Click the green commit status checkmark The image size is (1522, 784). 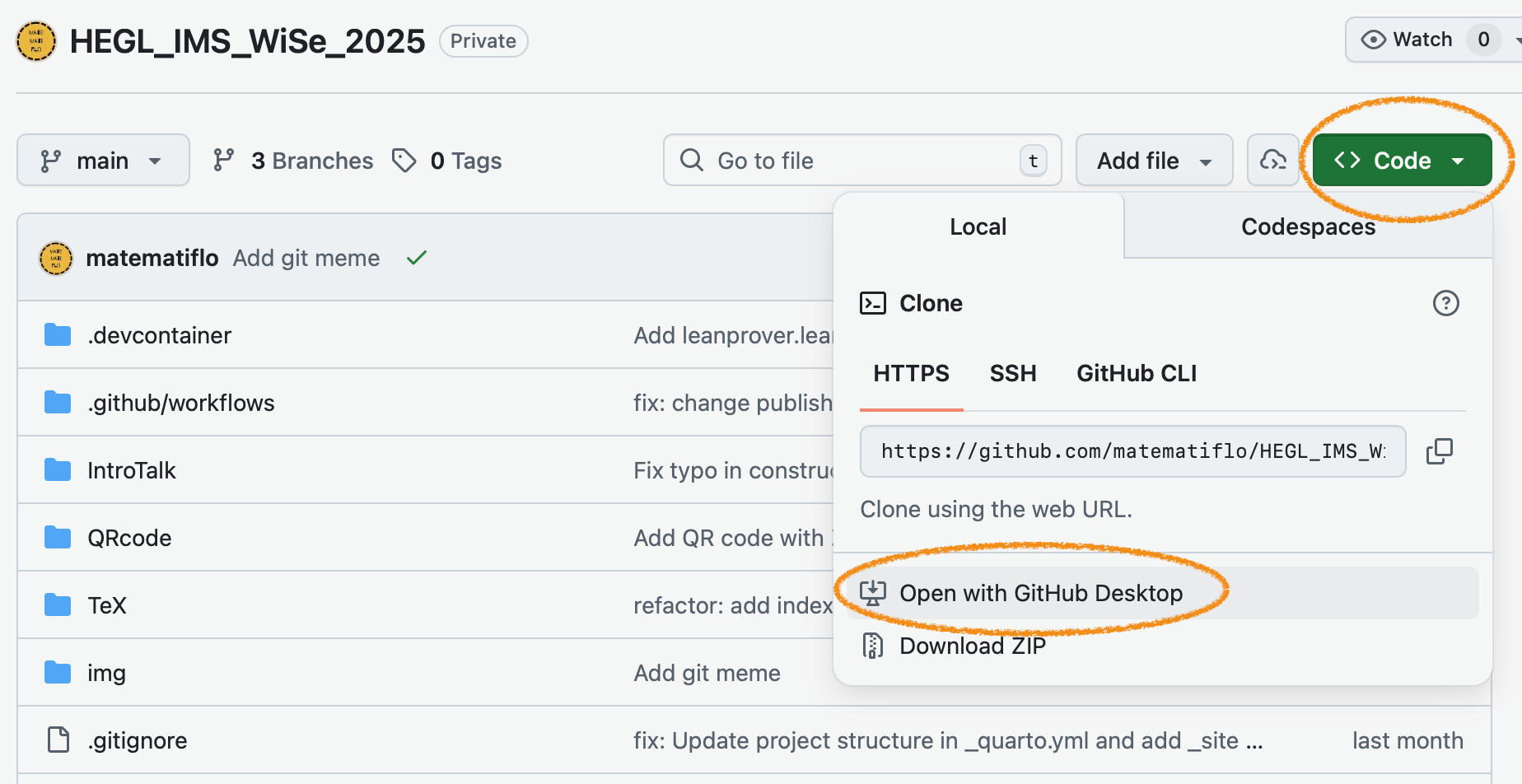point(417,258)
